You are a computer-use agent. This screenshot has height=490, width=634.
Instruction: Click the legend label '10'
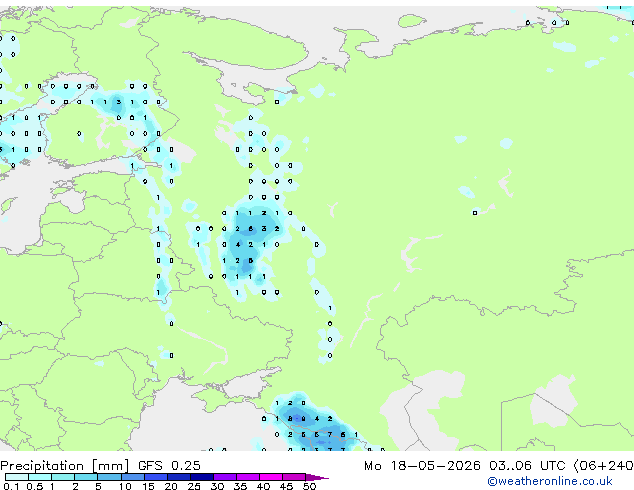pos(125,486)
